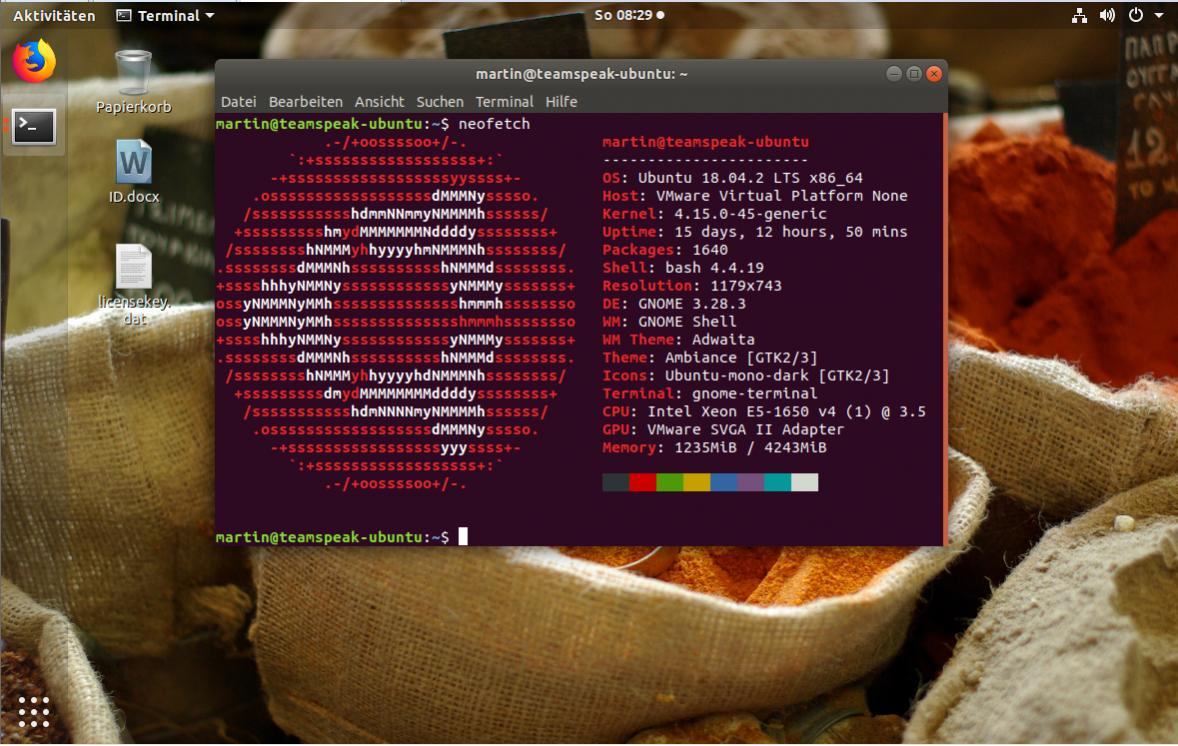Open the clock So 08:29 calendar
1178x746 pixels.
629,14
